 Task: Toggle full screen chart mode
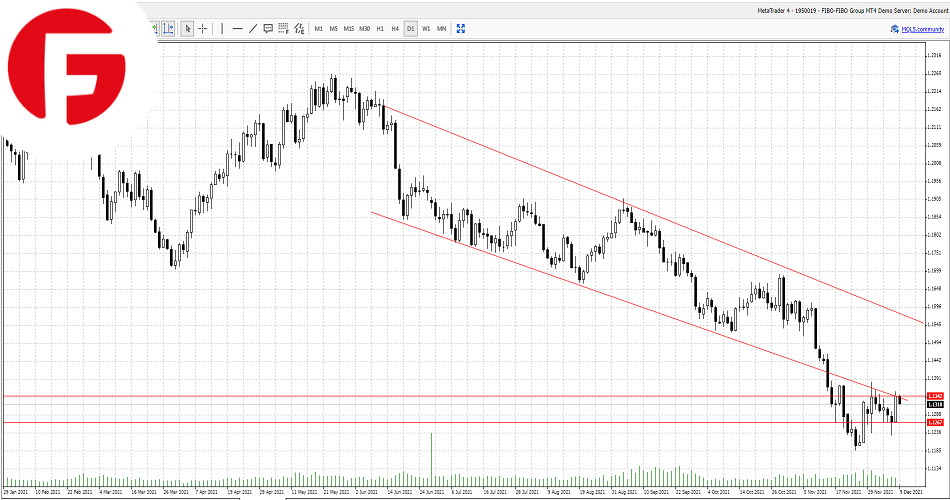point(460,29)
